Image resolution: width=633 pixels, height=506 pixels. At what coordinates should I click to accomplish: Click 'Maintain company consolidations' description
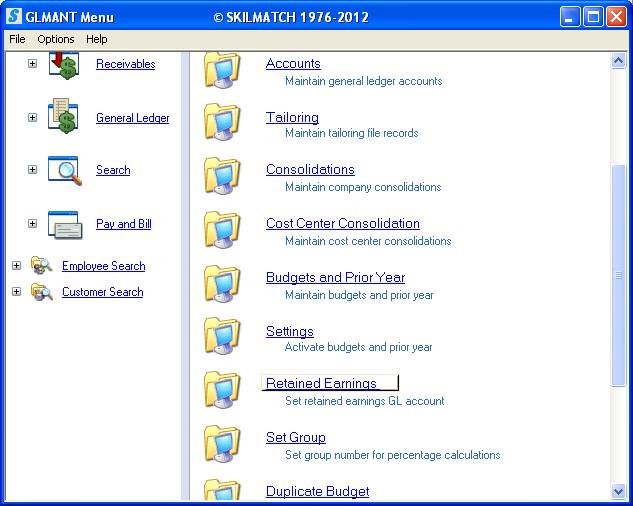363,187
